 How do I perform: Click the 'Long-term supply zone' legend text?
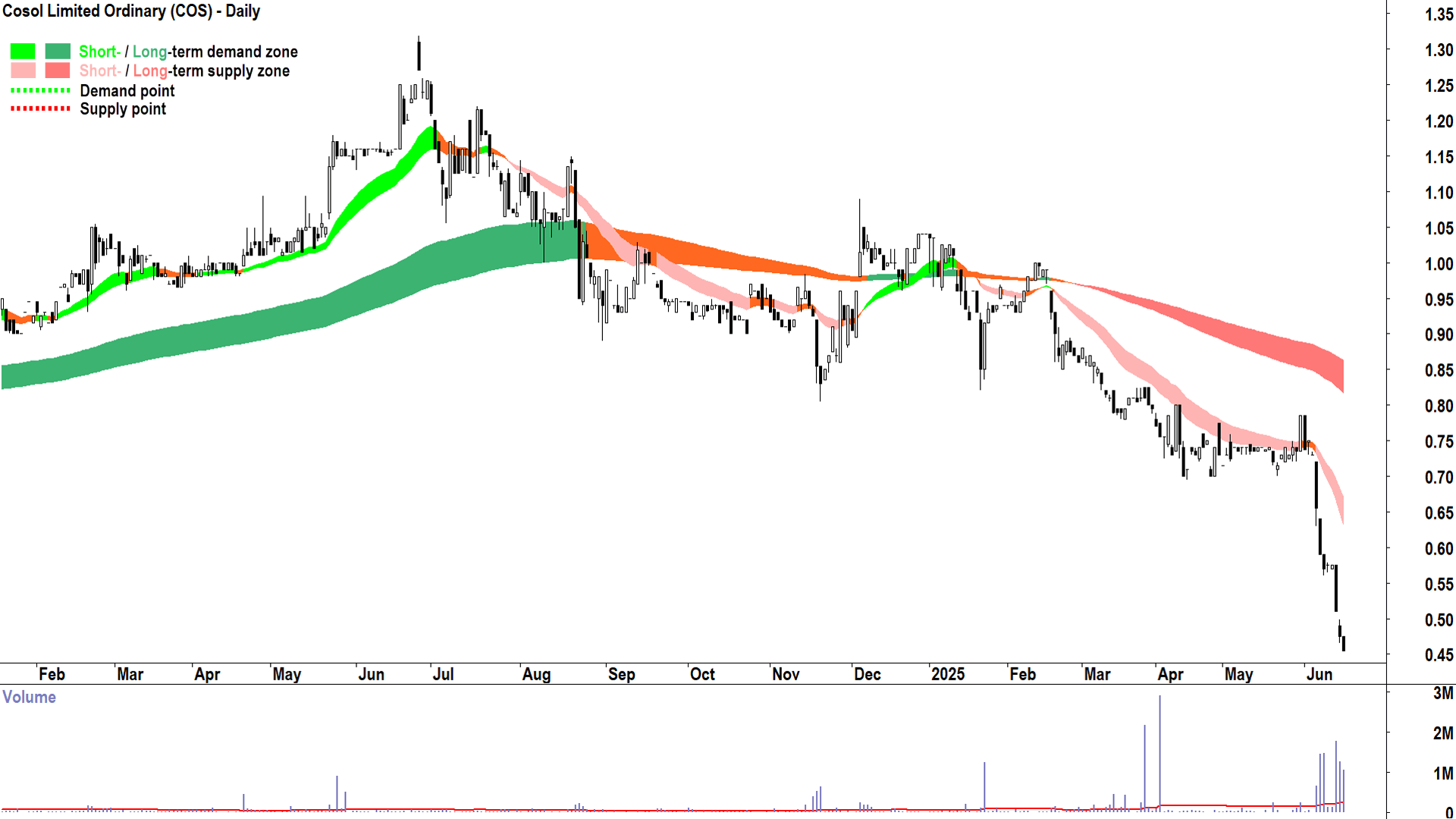tap(212, 71)
